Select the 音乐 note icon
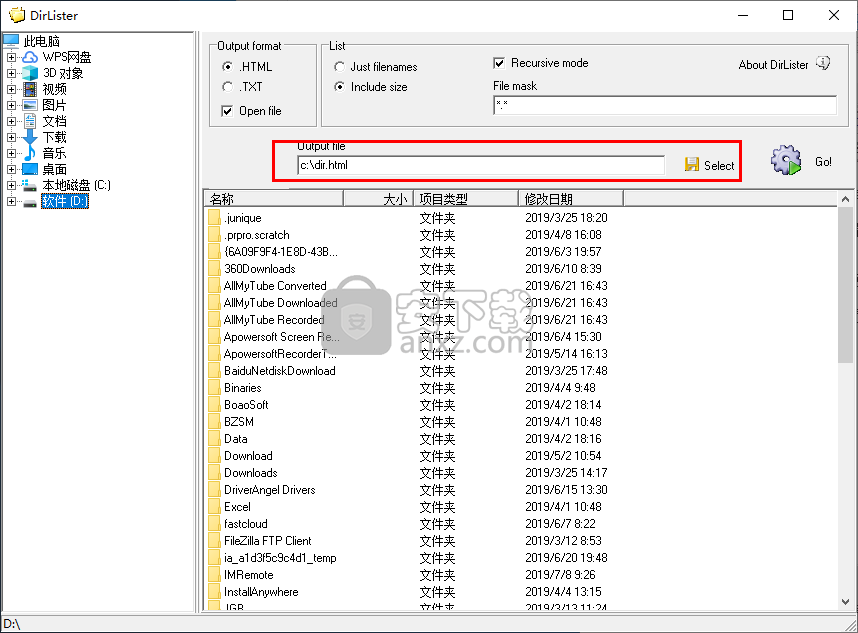The image size is (858, 633). coord(30,153)
